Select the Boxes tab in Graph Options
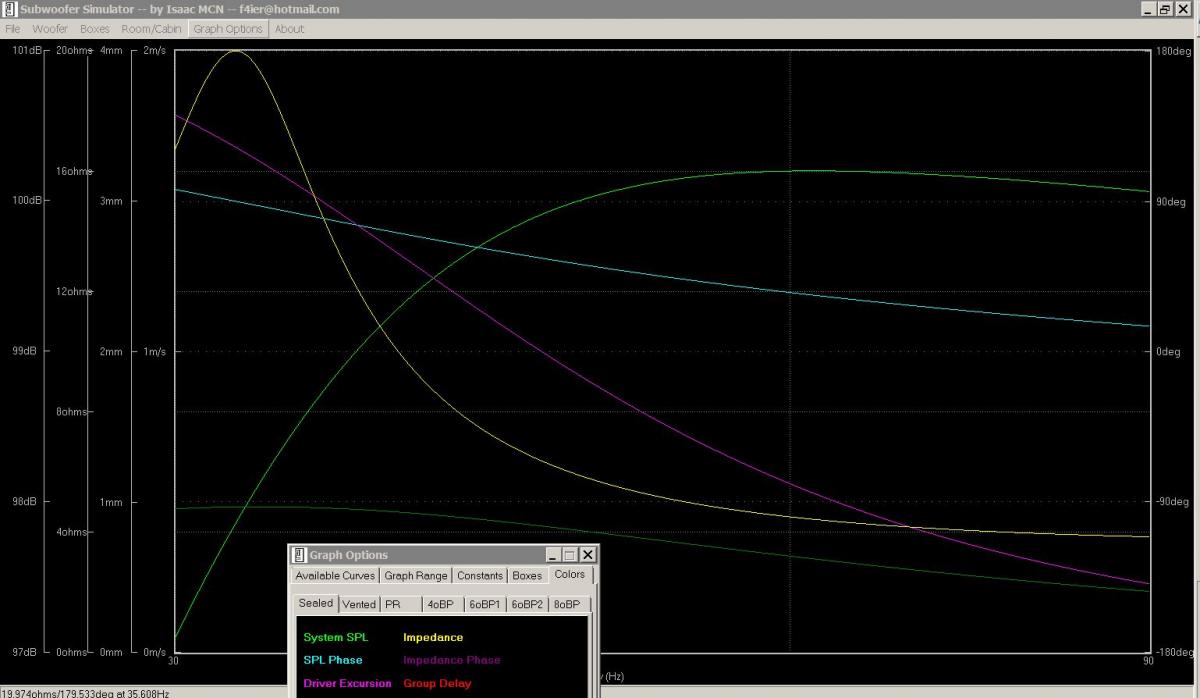 pos(527,576)
